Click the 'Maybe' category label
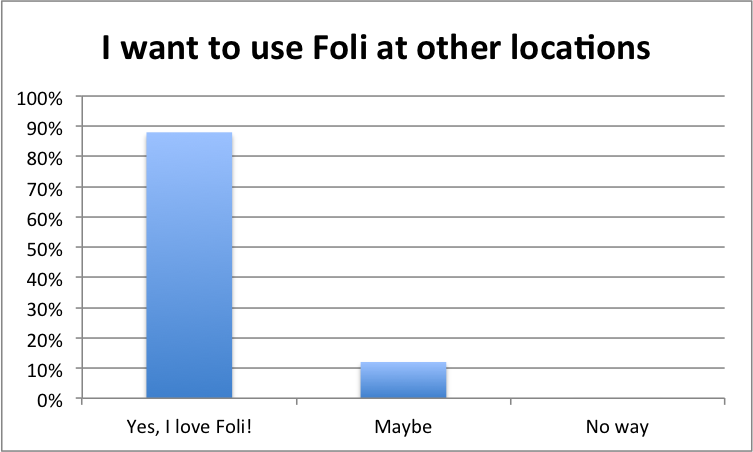 [403, 427]
